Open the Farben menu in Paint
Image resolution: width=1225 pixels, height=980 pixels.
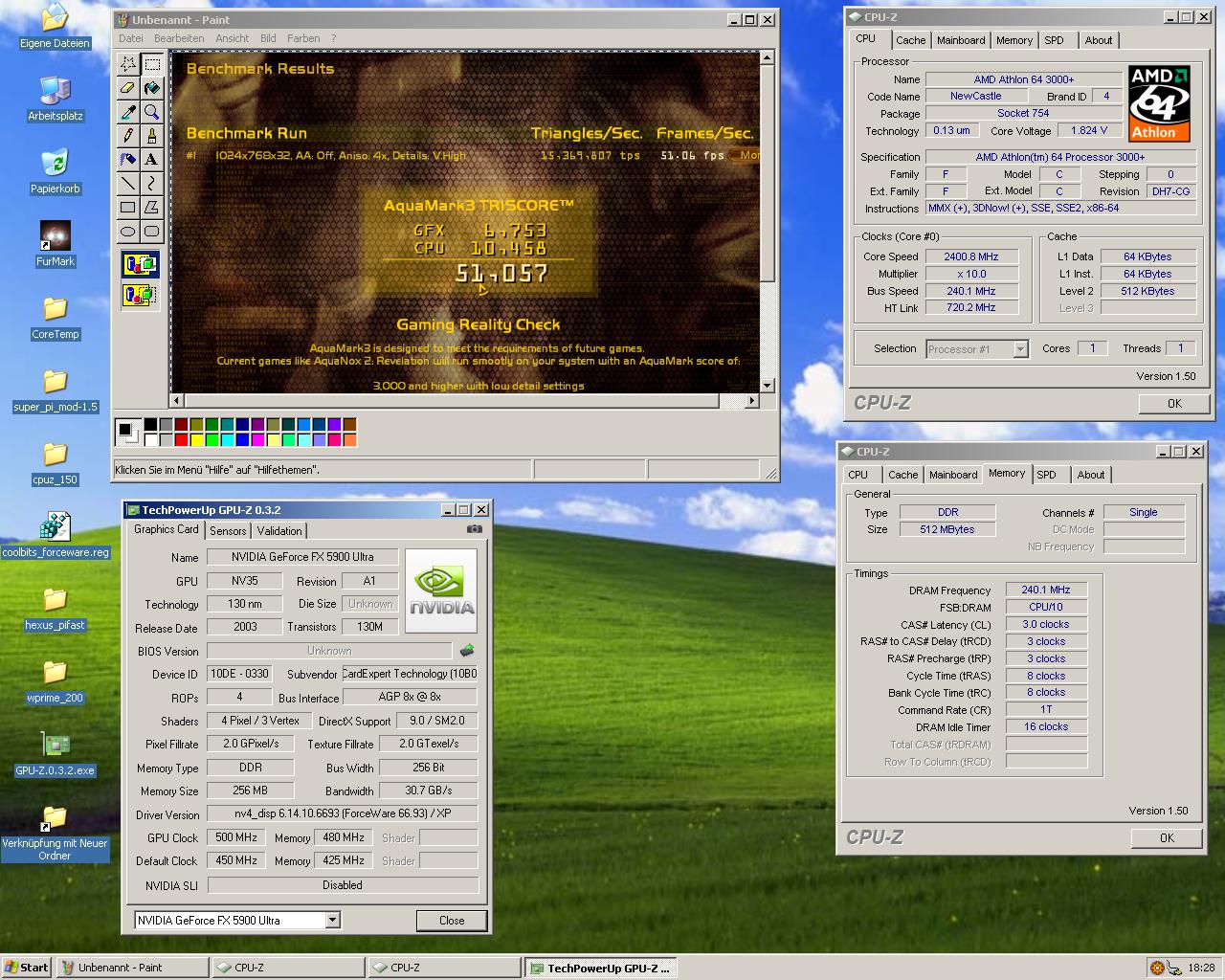[x=303, y=38]
